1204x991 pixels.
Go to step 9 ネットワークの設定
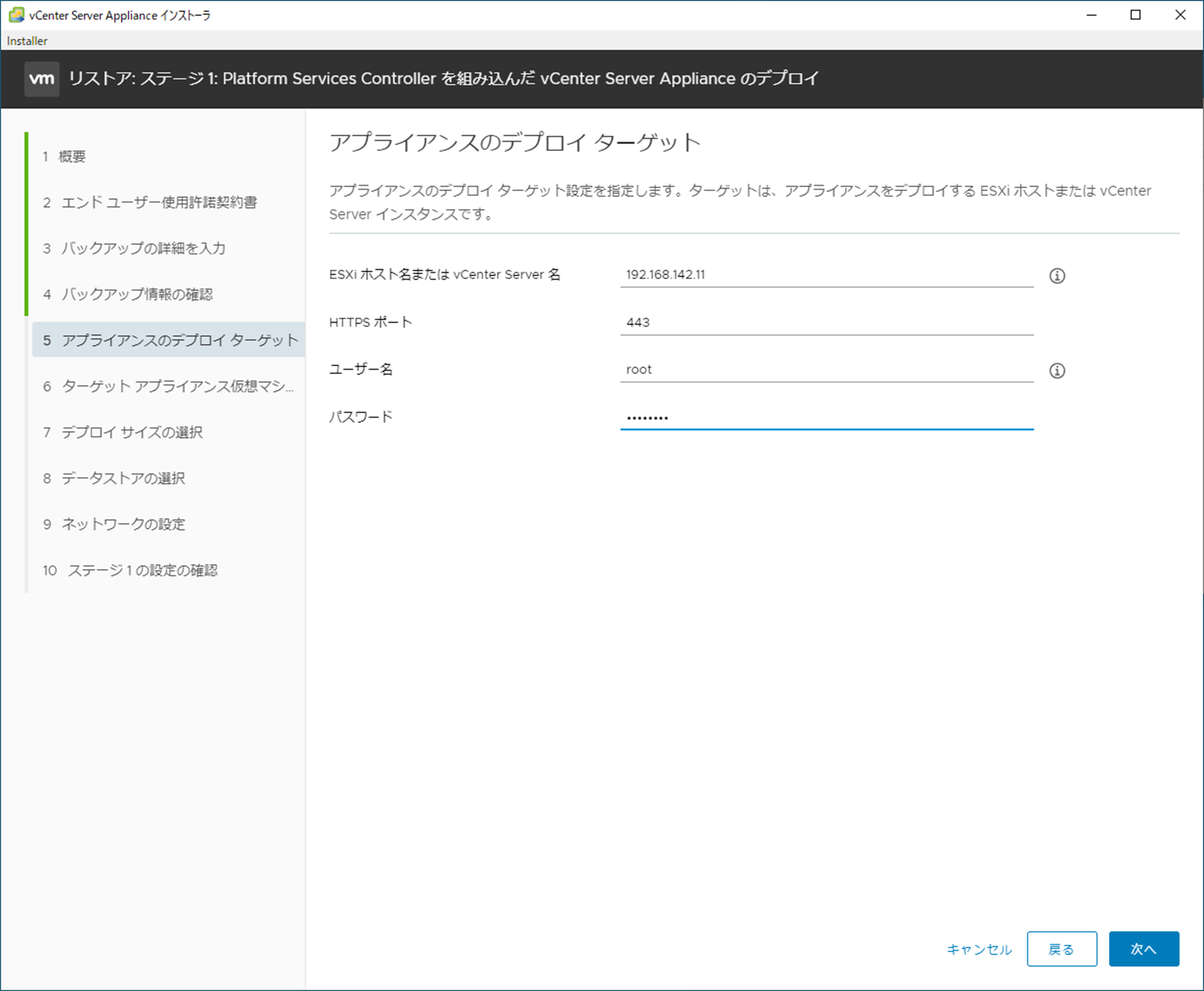123,524
